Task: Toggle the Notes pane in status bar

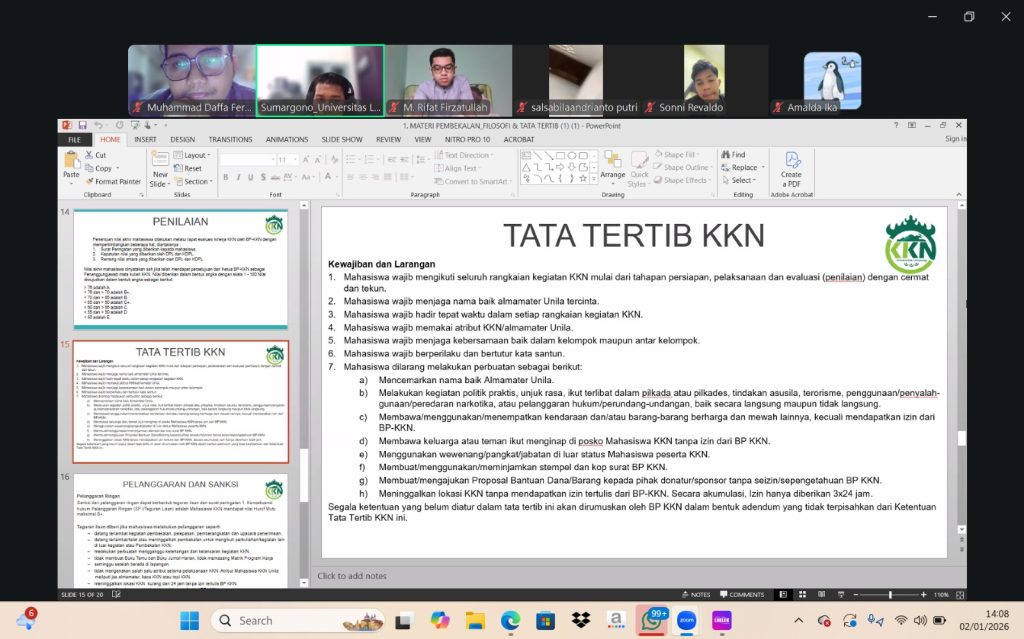Action: tap(695, 594)
